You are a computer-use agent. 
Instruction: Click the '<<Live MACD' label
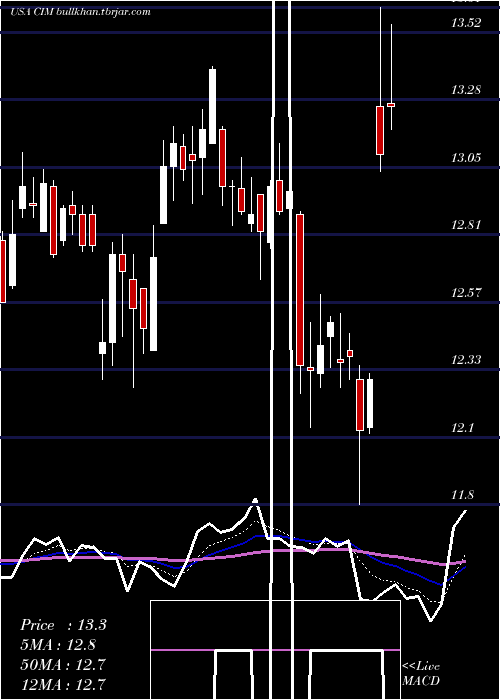pyautogui.click(x=421, y=674)
